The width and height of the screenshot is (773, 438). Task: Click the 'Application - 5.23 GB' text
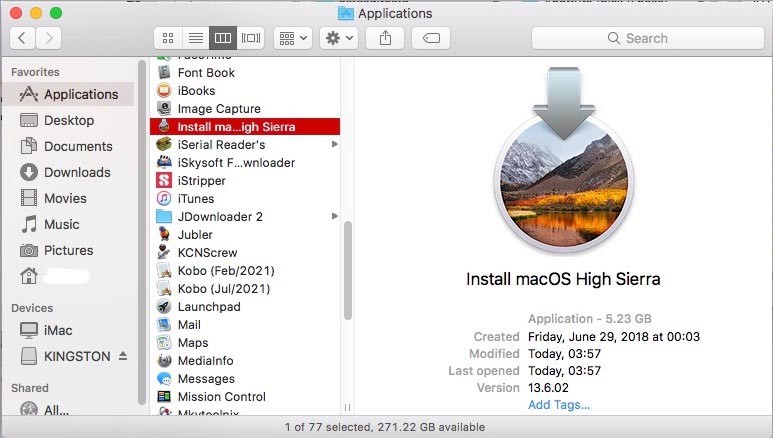[590, 319]
